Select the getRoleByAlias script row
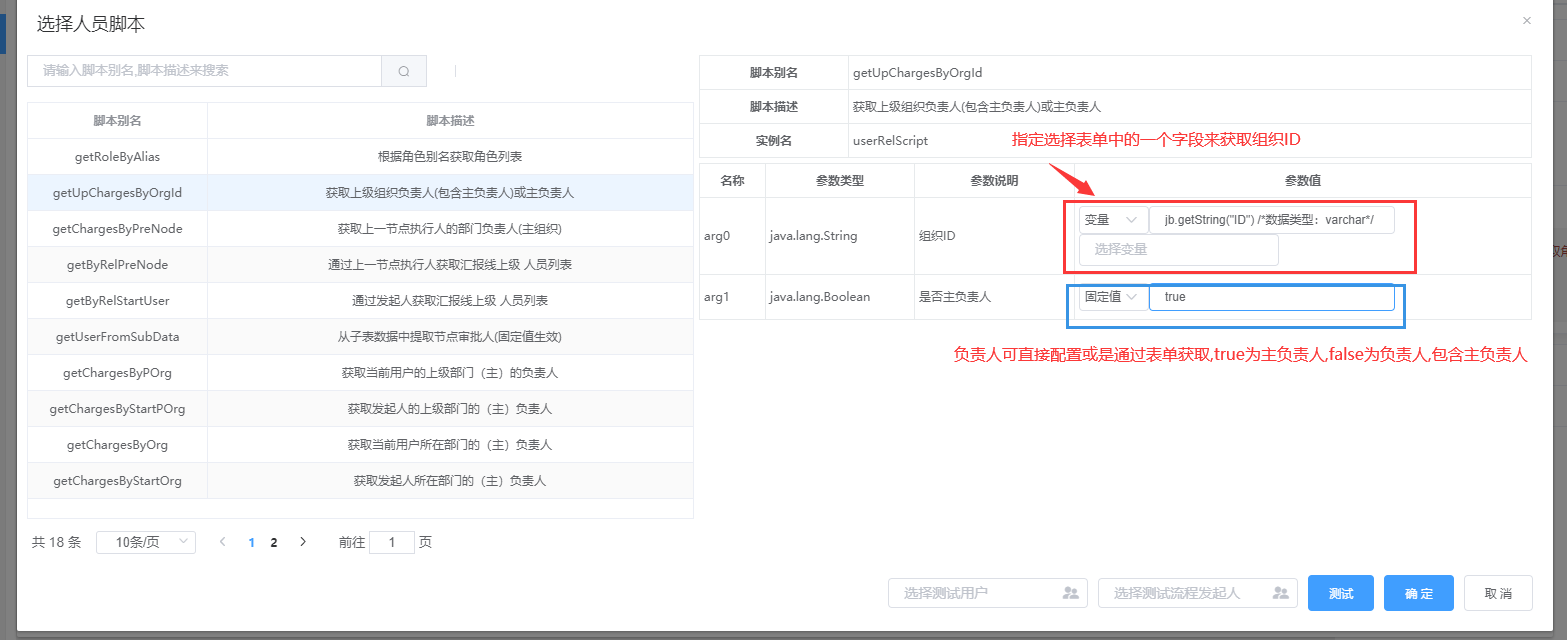 (360, 157)
